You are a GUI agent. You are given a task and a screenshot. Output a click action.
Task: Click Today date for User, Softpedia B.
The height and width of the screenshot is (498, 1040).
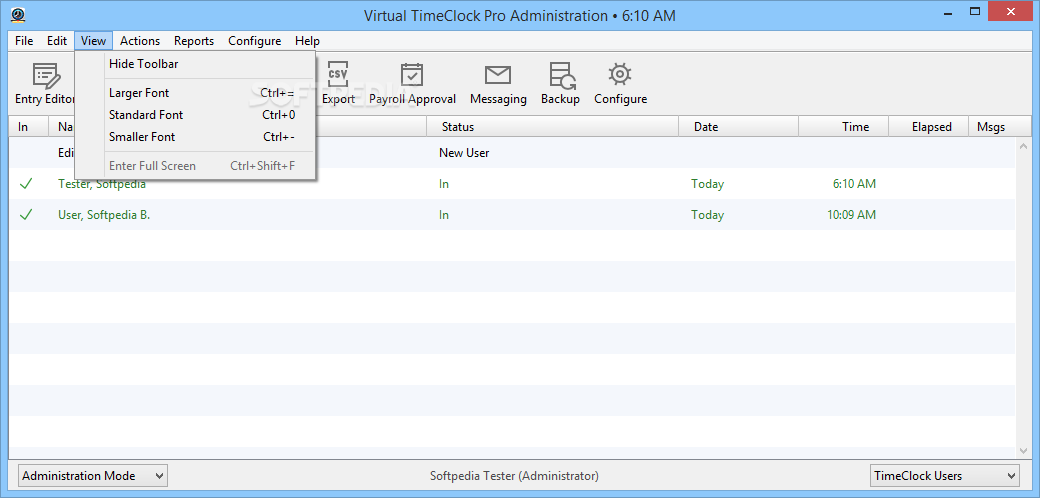[x=707, y=215]
